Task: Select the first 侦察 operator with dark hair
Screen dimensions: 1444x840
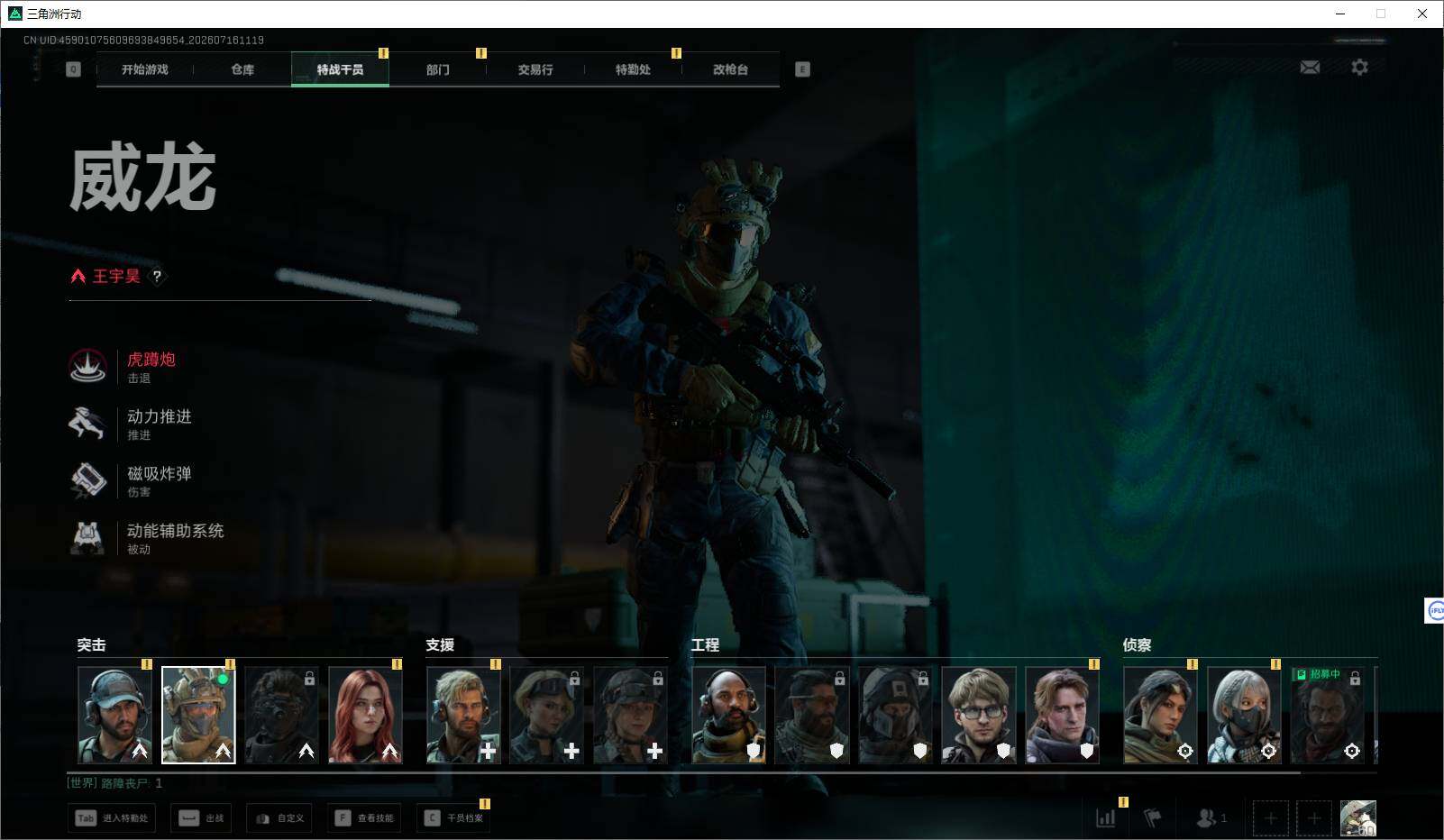Action: click(1160, 716)
